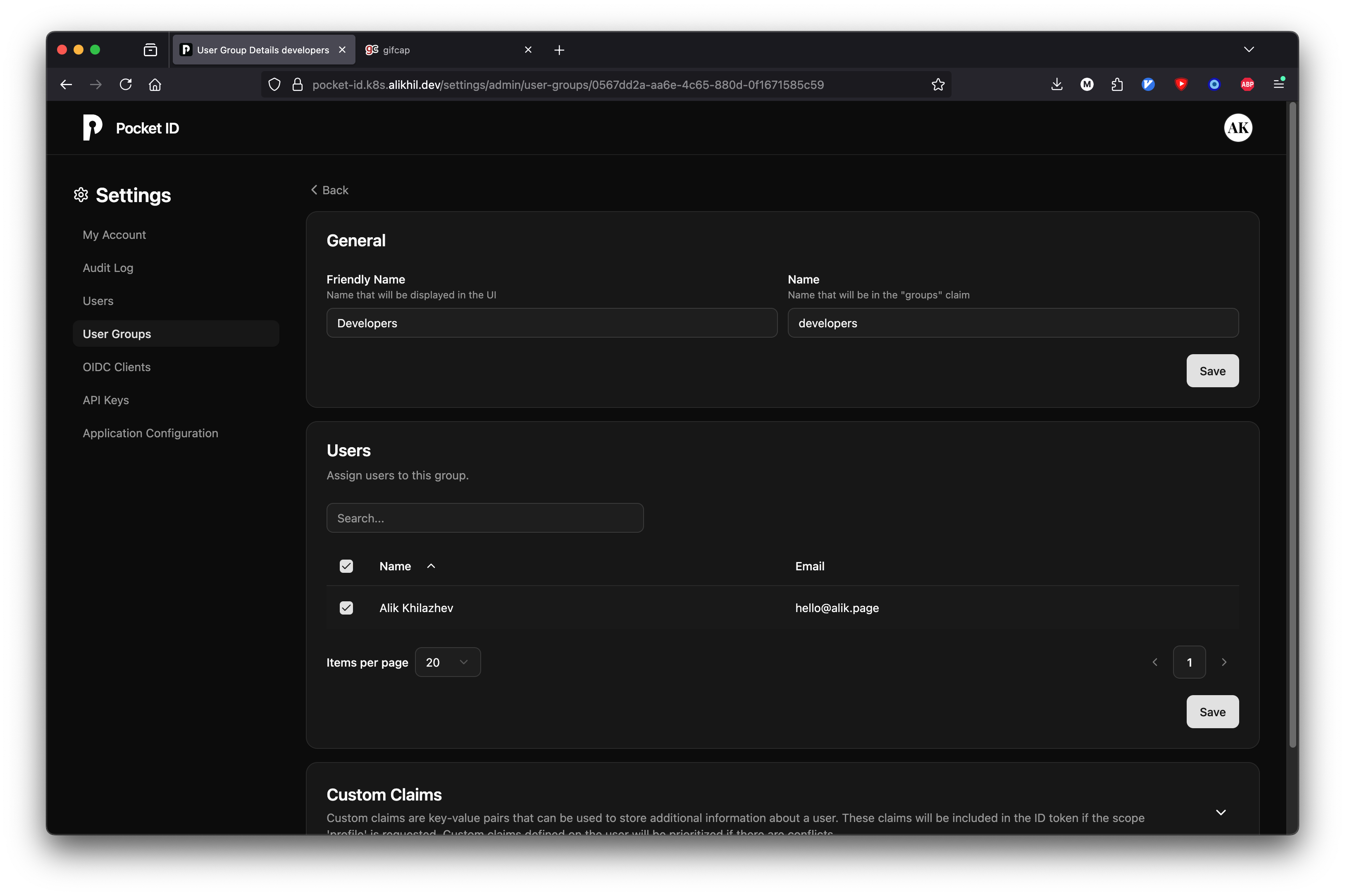Click the browser forward arrow
The width and height of the screenshot is (1345, 896).
[x=95, y=85]
